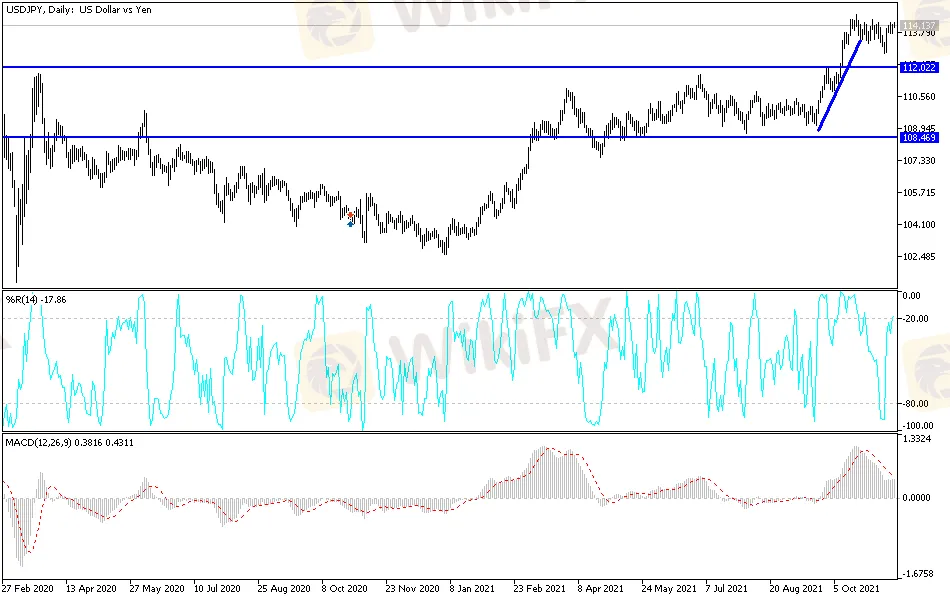Screen dimensions: 950x600
Task: Click the date label '10 Jul 2020'
Action: pos(217,588)
